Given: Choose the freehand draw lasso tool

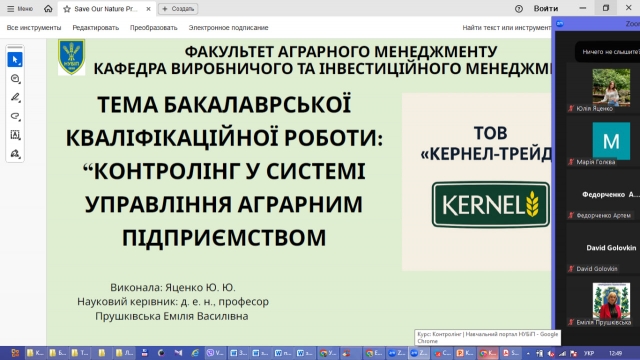Looking at the screenshot, I should pyautogui.click(x=15, y=116).
